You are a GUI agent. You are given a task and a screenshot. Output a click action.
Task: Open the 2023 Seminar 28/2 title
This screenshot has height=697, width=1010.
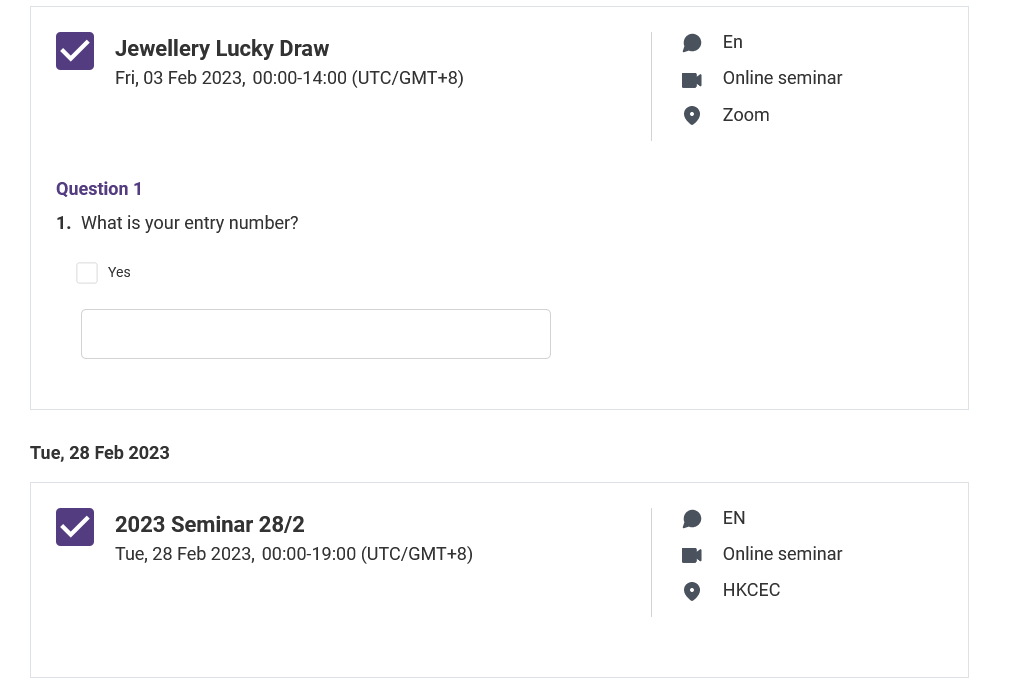click(209, 524)
